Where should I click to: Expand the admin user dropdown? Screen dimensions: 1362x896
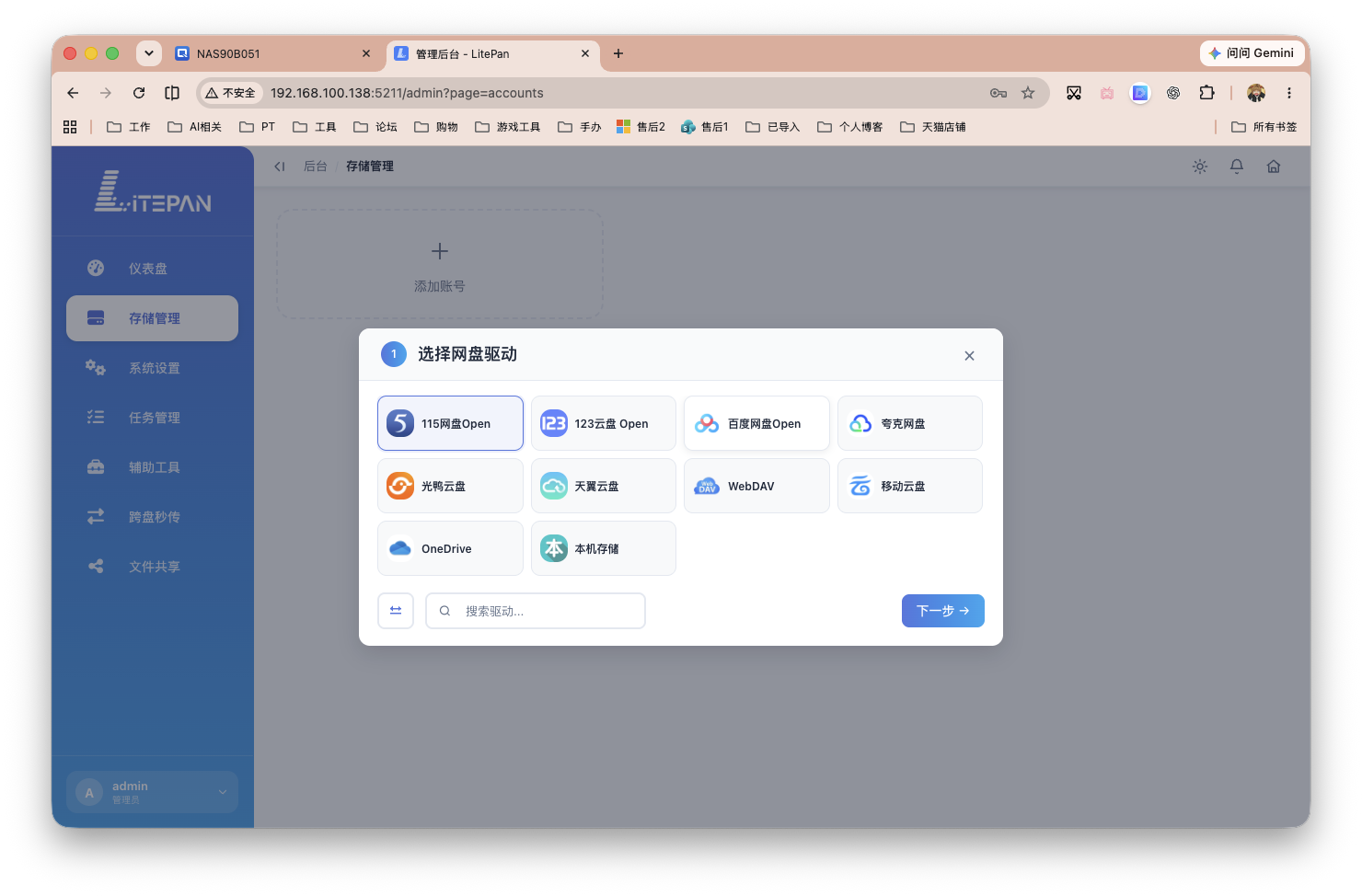tap(152, 792)
